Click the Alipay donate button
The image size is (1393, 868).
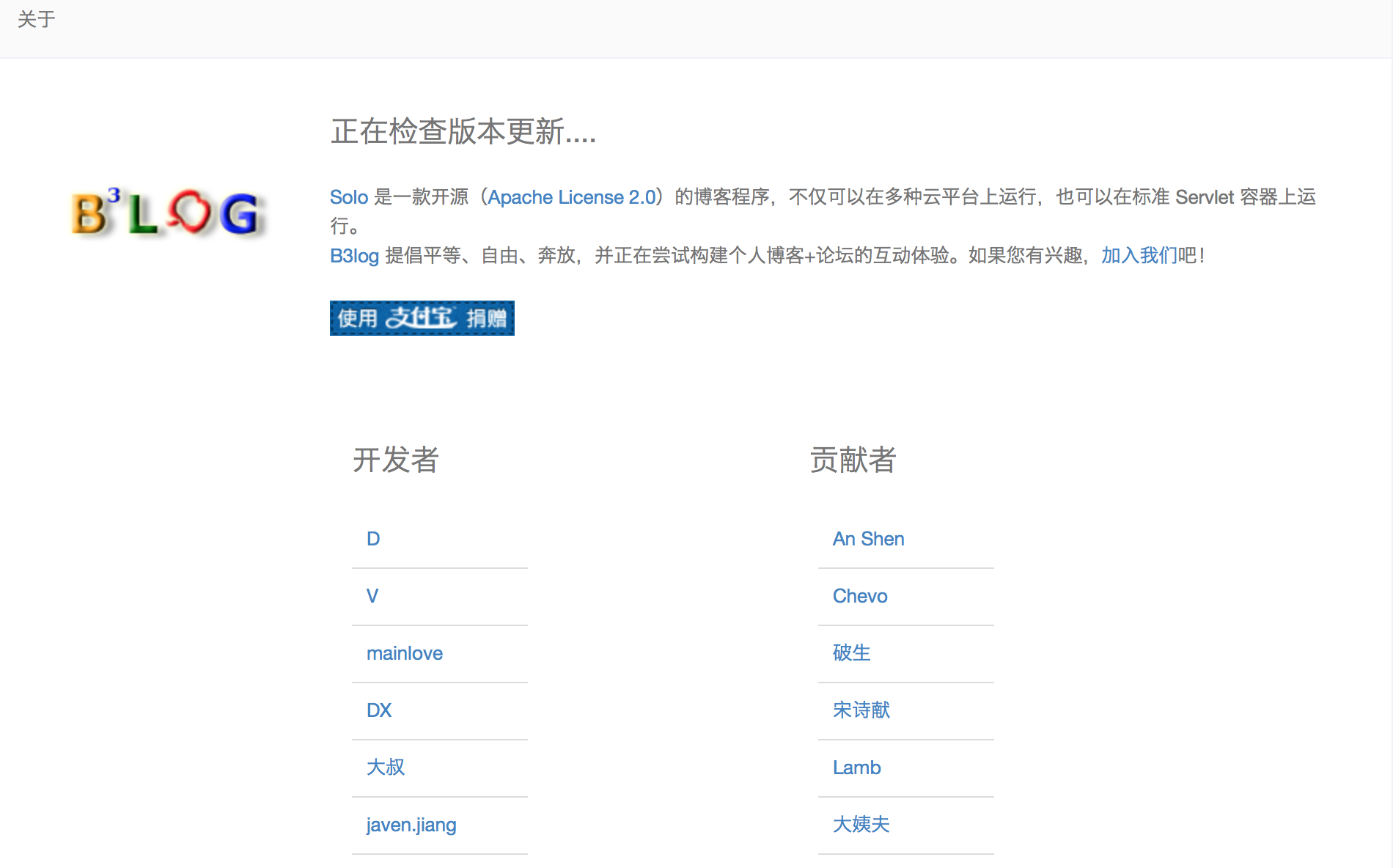[x=422, y=318]
